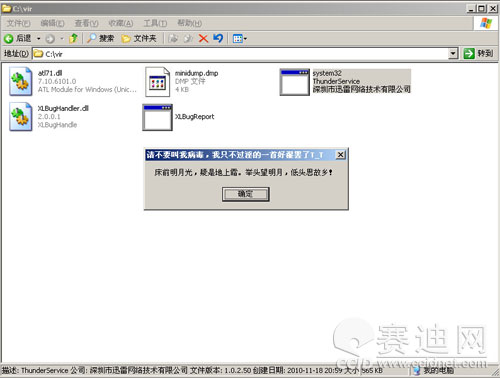The height and width of the screenshot is (378, 500).
Task: Click the system32 file name label
Action: coord(327,73)
